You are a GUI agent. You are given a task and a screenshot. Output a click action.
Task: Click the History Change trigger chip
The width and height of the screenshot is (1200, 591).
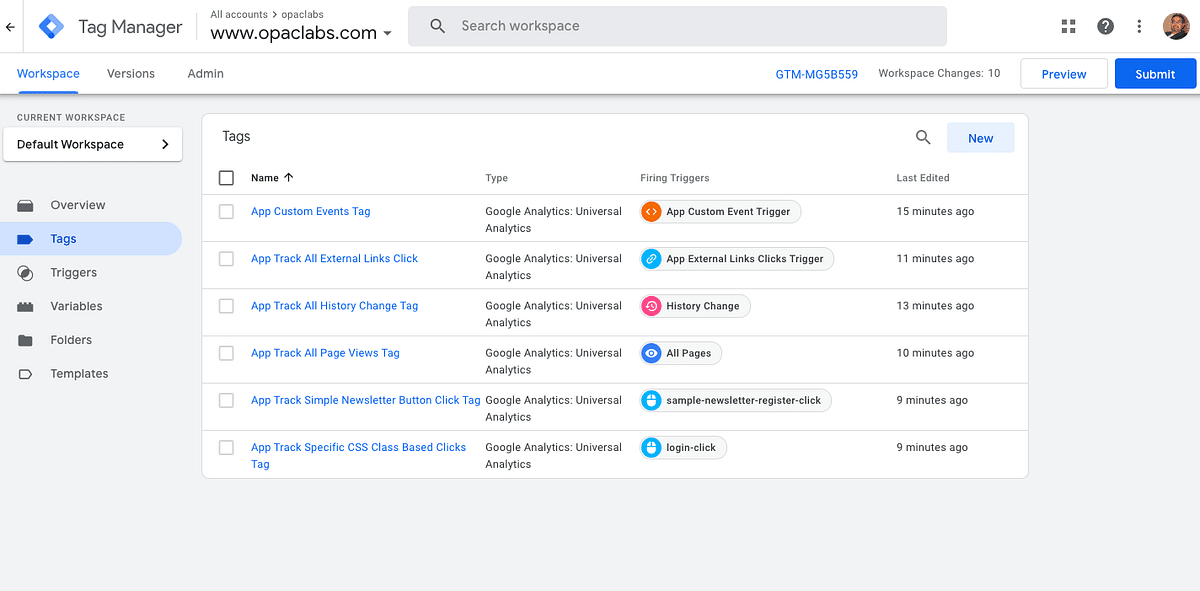pyautogui.click(x=695, y=306)
